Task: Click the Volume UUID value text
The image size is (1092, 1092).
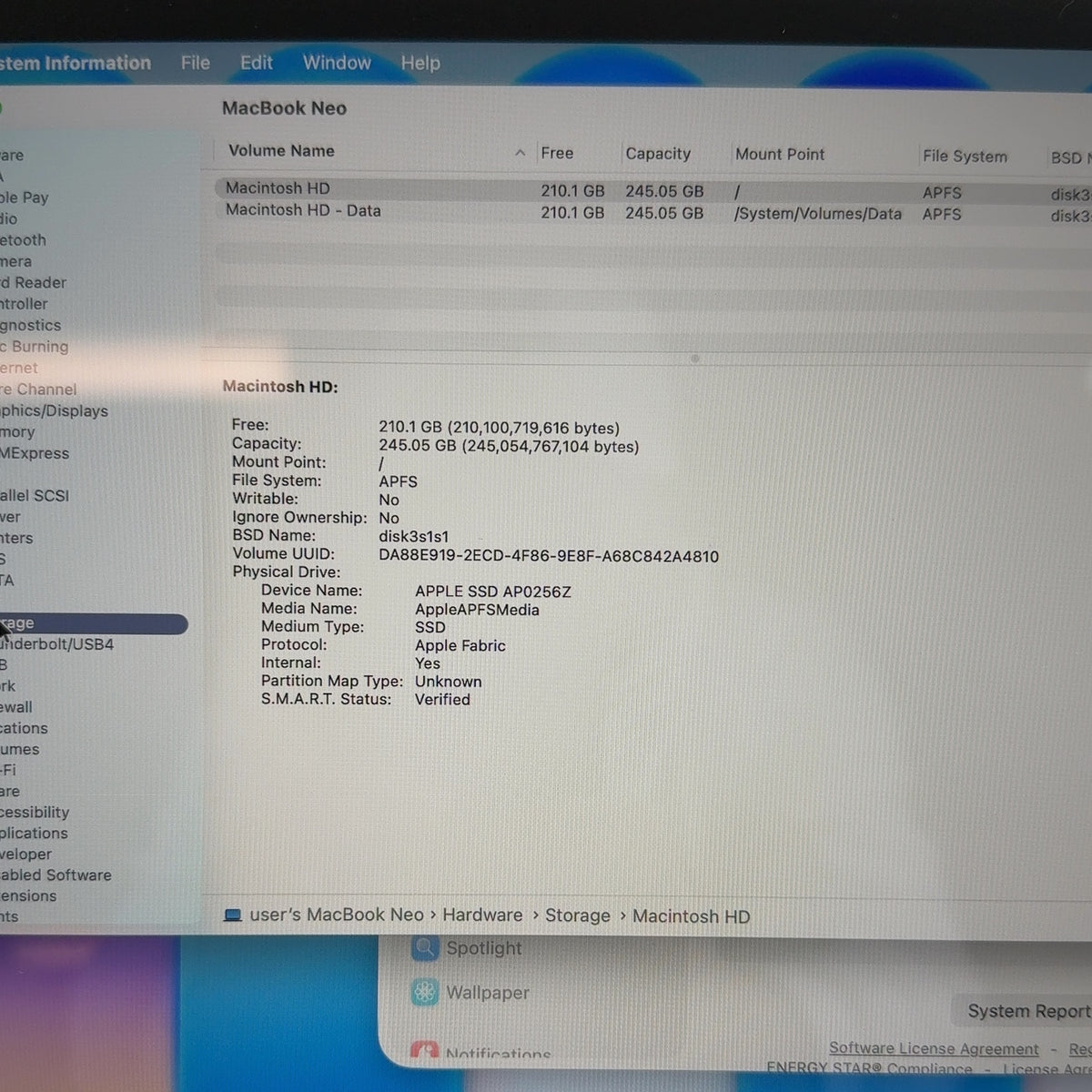Action: (549, 556)
